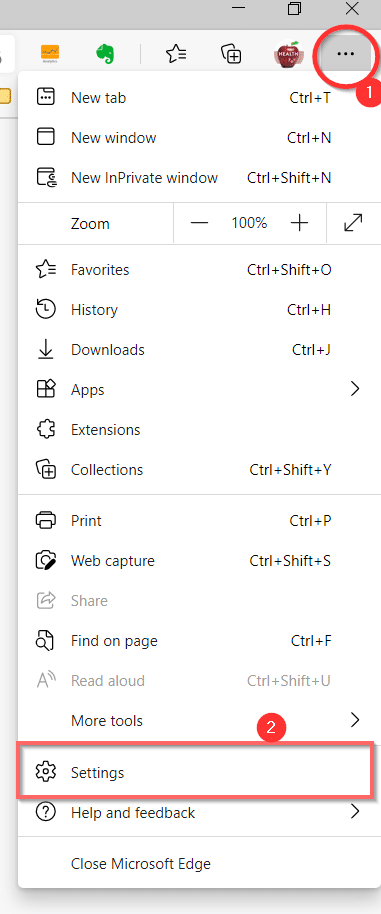Enter full screen with the diagonal arrows icon
381x914 pixels.
tap(353, 223)
